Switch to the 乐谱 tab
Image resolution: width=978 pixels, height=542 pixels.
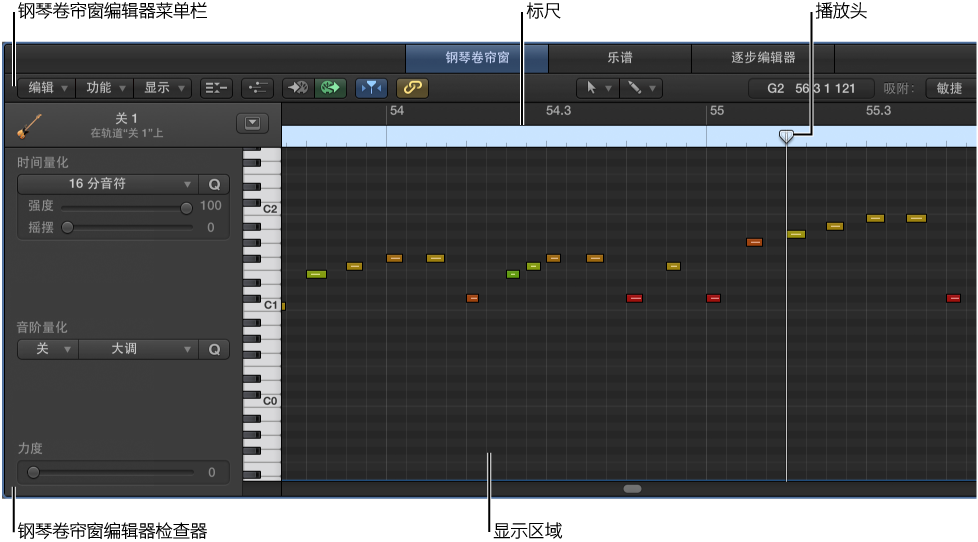tap(620, 58)
